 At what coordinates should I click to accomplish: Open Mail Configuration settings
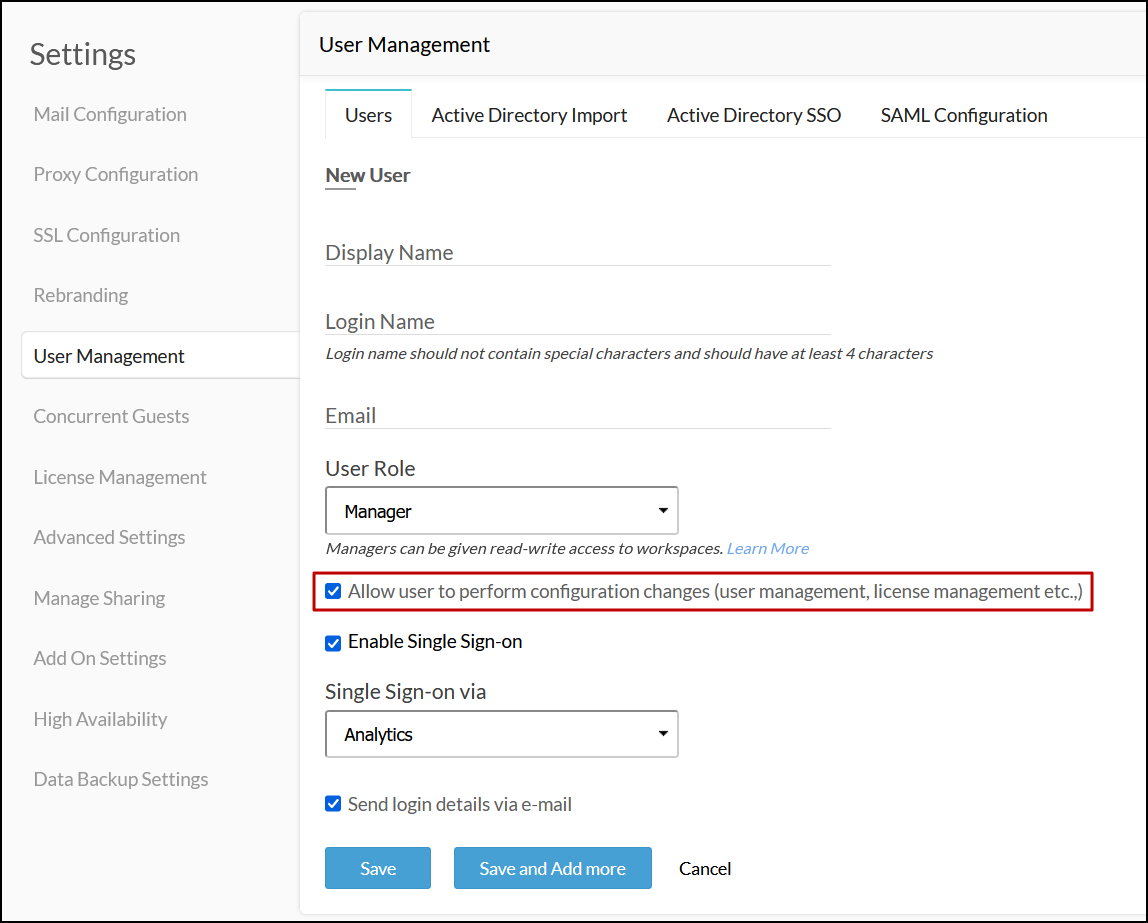pyautogui.click(x=110, y=114)
